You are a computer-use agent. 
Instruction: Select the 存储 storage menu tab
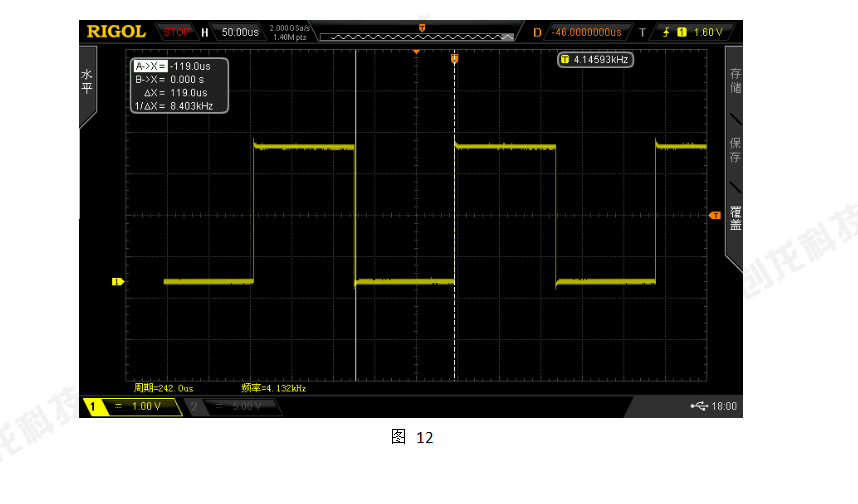pos(735,80)
